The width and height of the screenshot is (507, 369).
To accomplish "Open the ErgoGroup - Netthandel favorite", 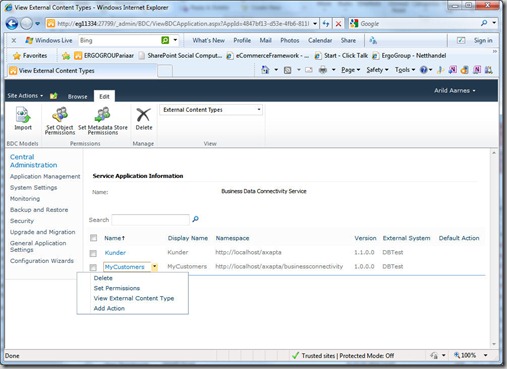I will tap(409, 56).
